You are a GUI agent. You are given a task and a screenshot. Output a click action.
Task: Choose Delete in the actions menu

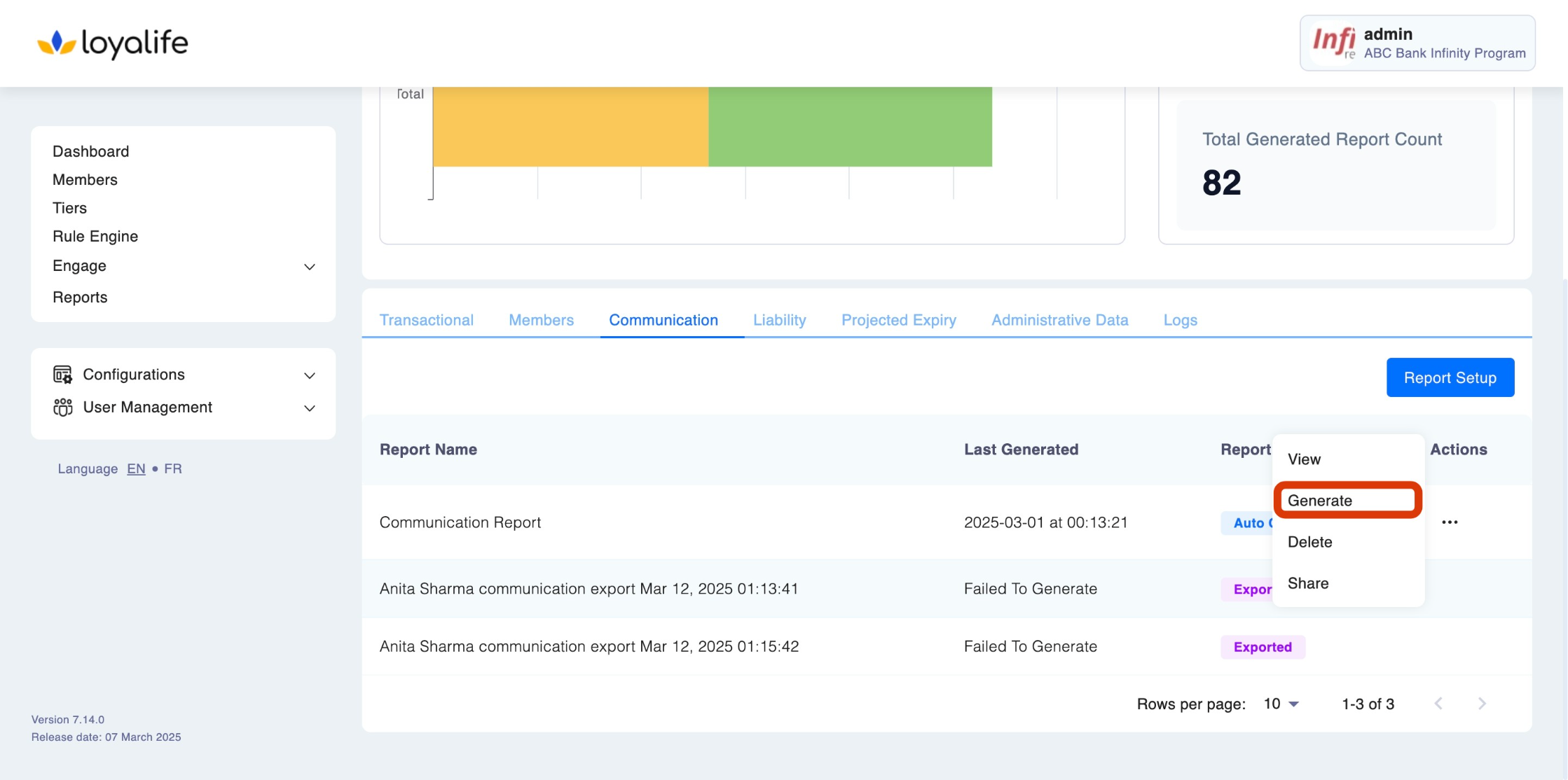tap(1309, 542)
